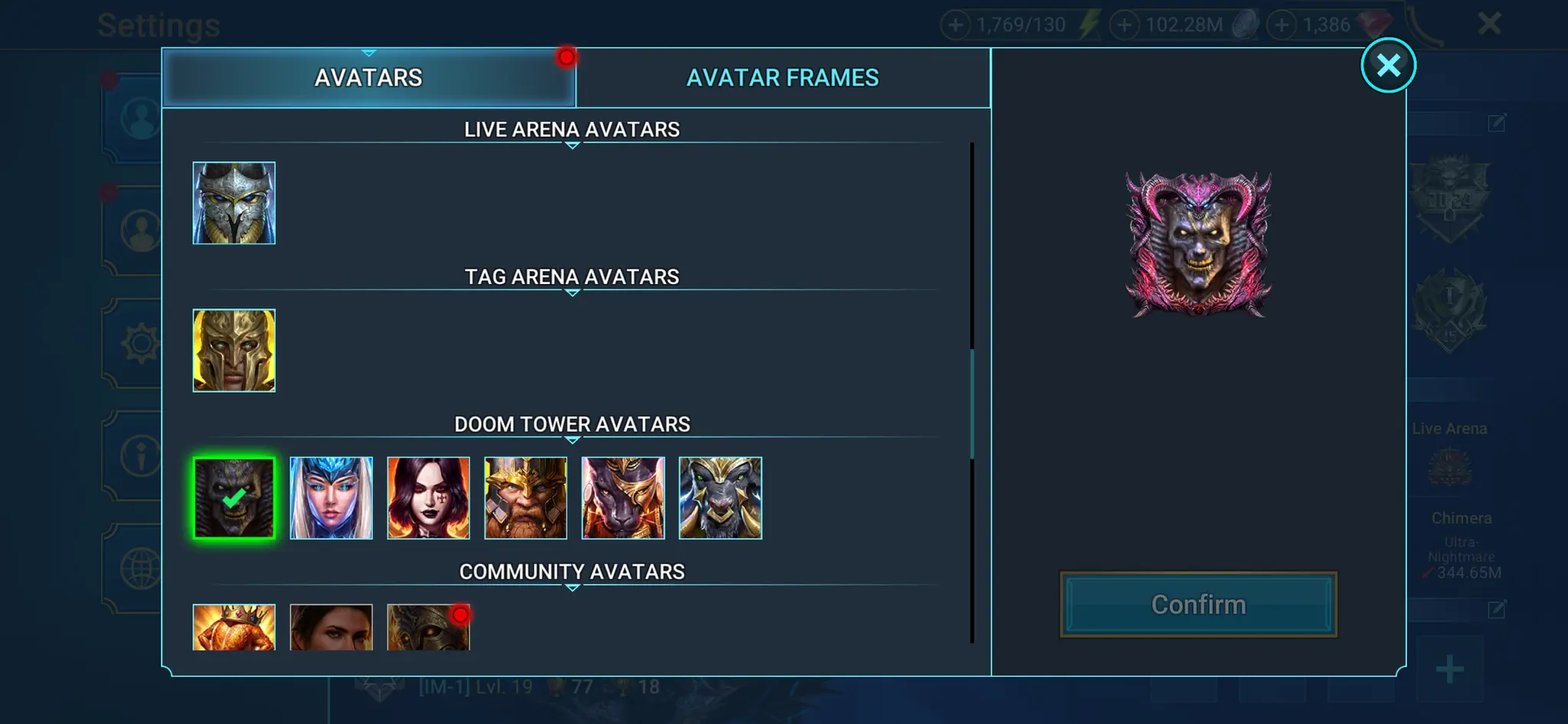
Task: Select the dark panther Doom Tower avatar
Action: [x=622, y=498]
